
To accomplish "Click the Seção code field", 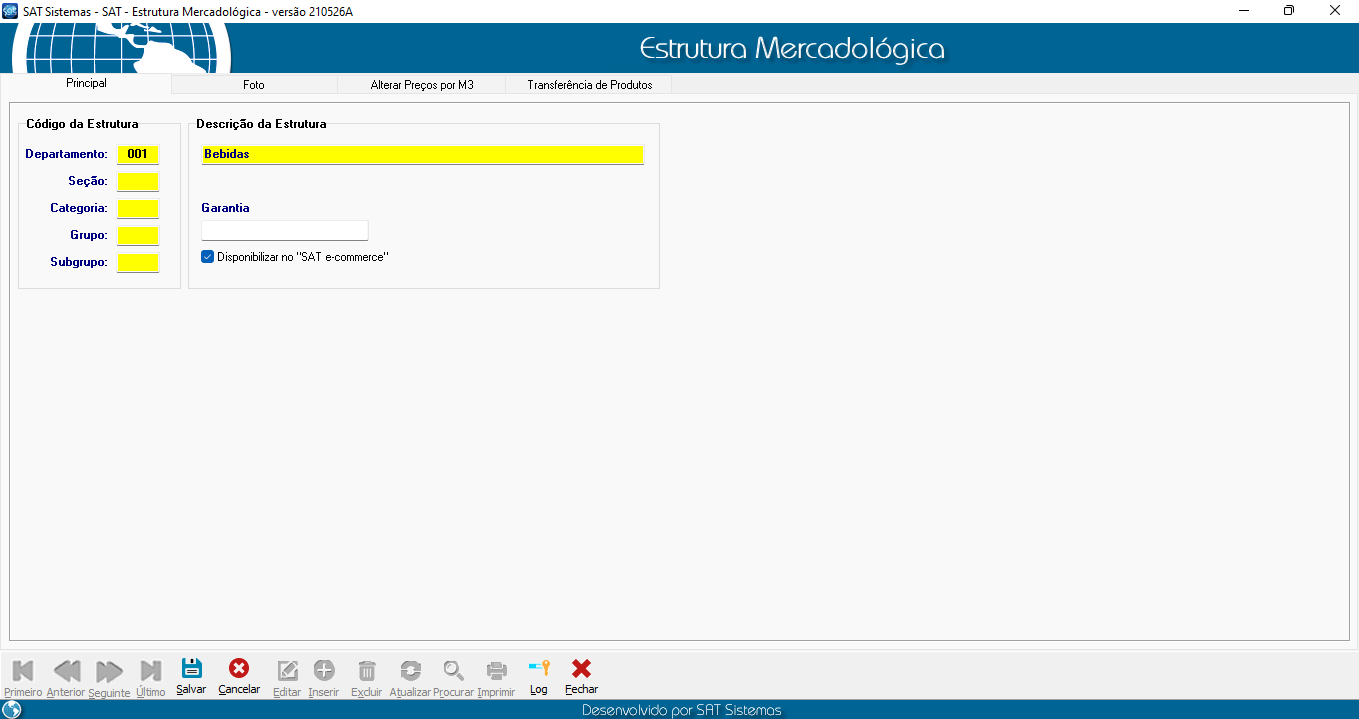I will (x=138, y=181).
